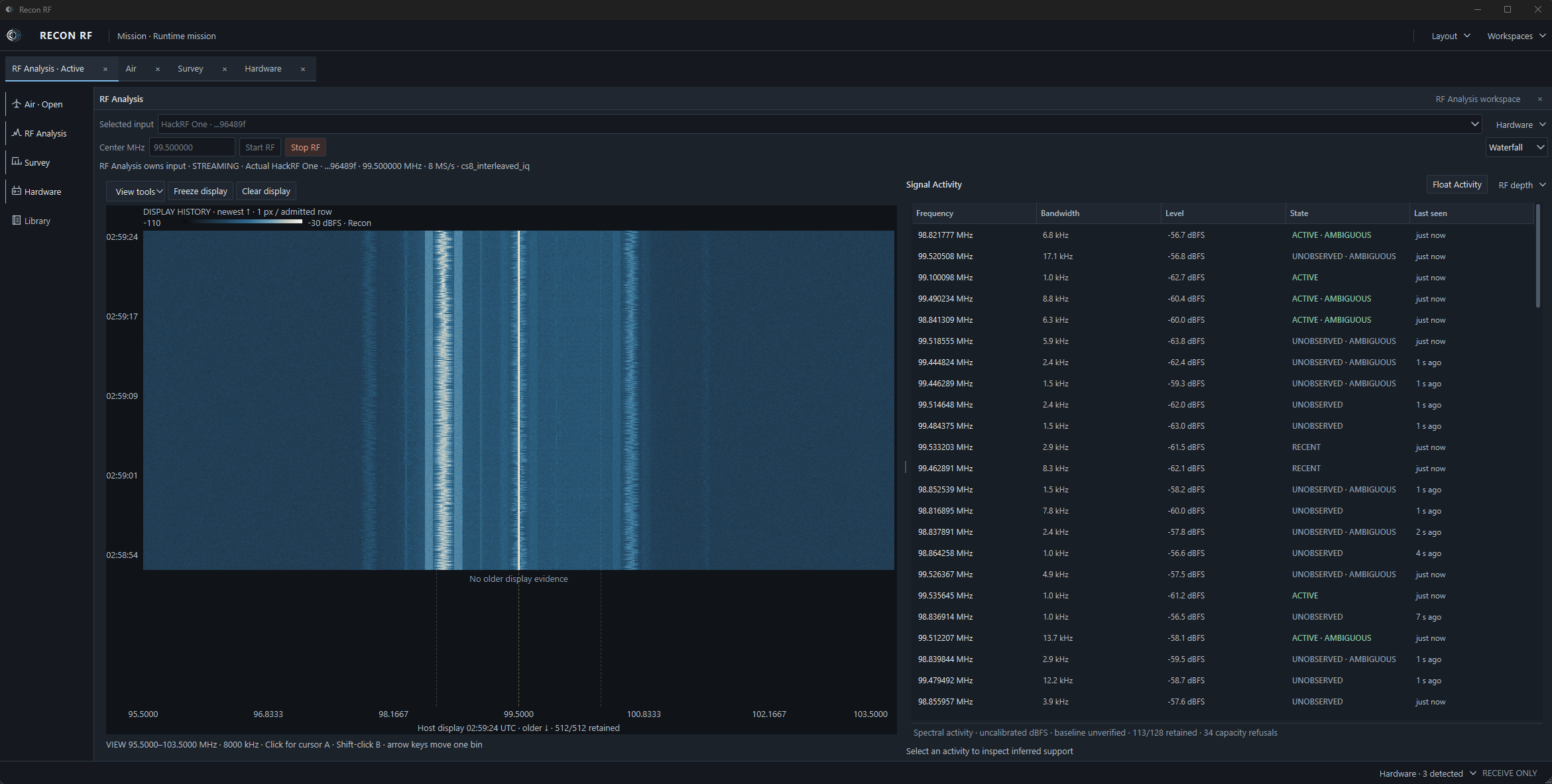Click the Start RF button
1552x784 pixels.
[x=260, y=147]
